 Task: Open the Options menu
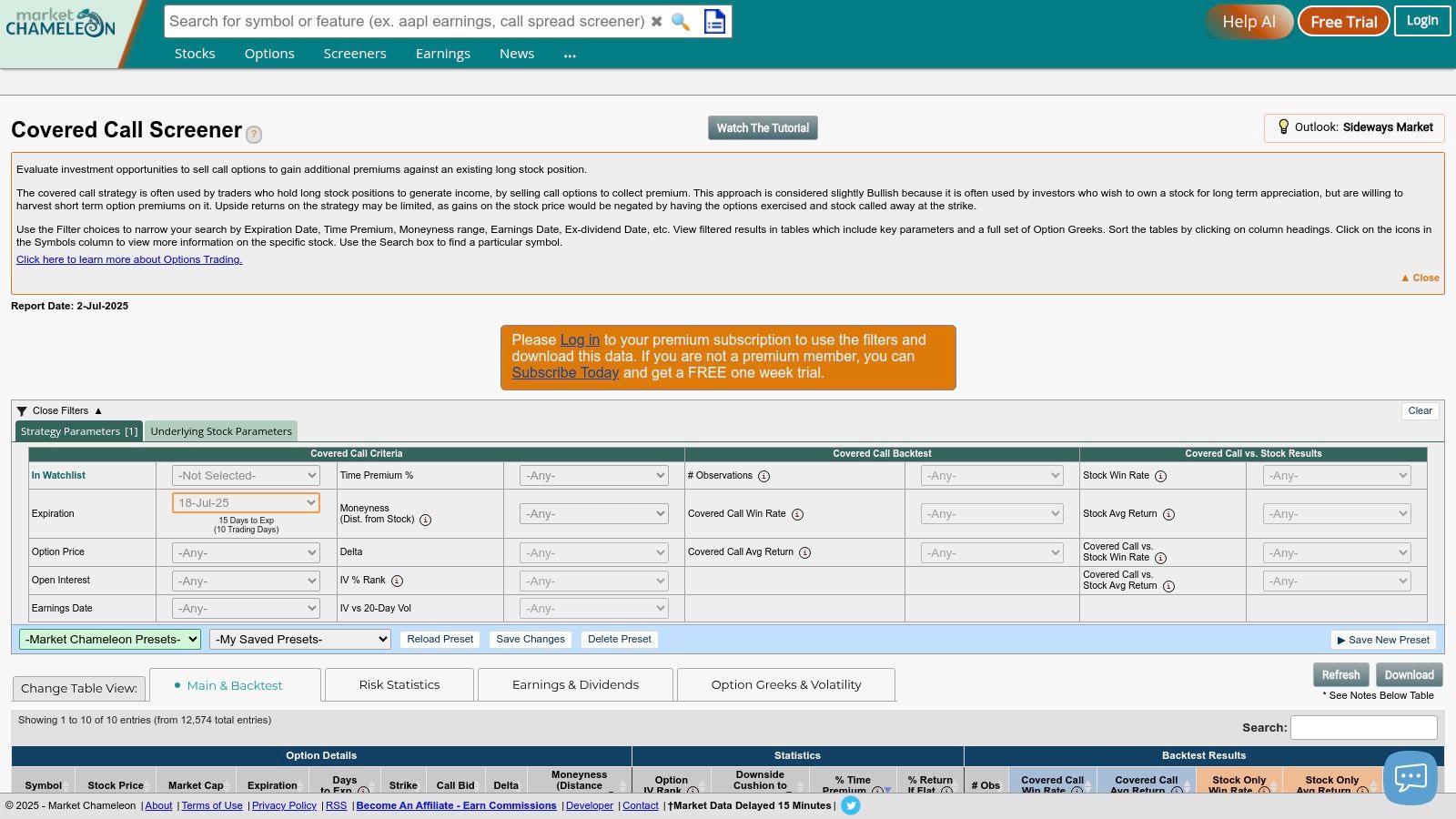pos(269,54)
